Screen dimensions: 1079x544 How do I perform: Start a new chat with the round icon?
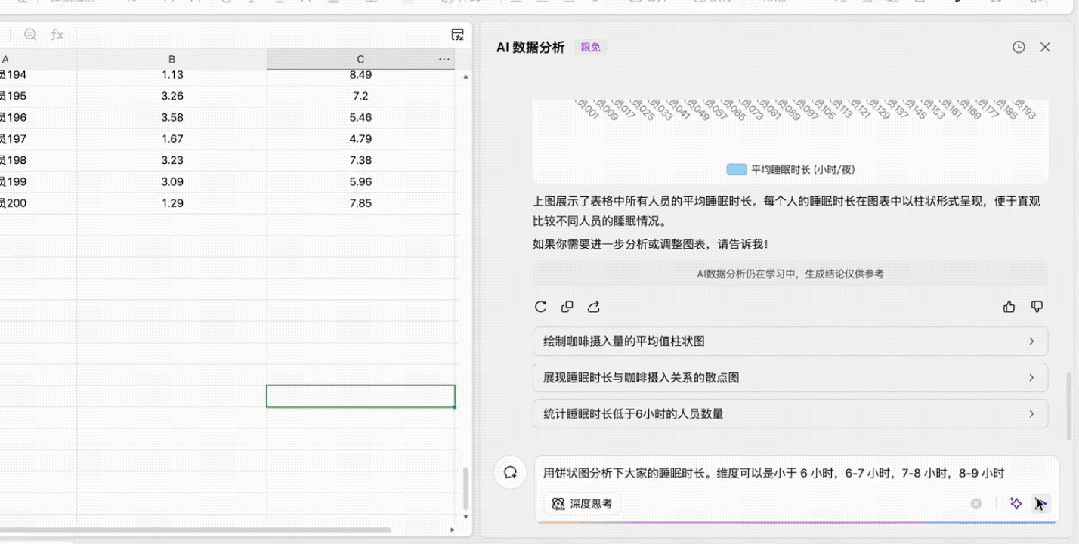click(x=510, y=473)
